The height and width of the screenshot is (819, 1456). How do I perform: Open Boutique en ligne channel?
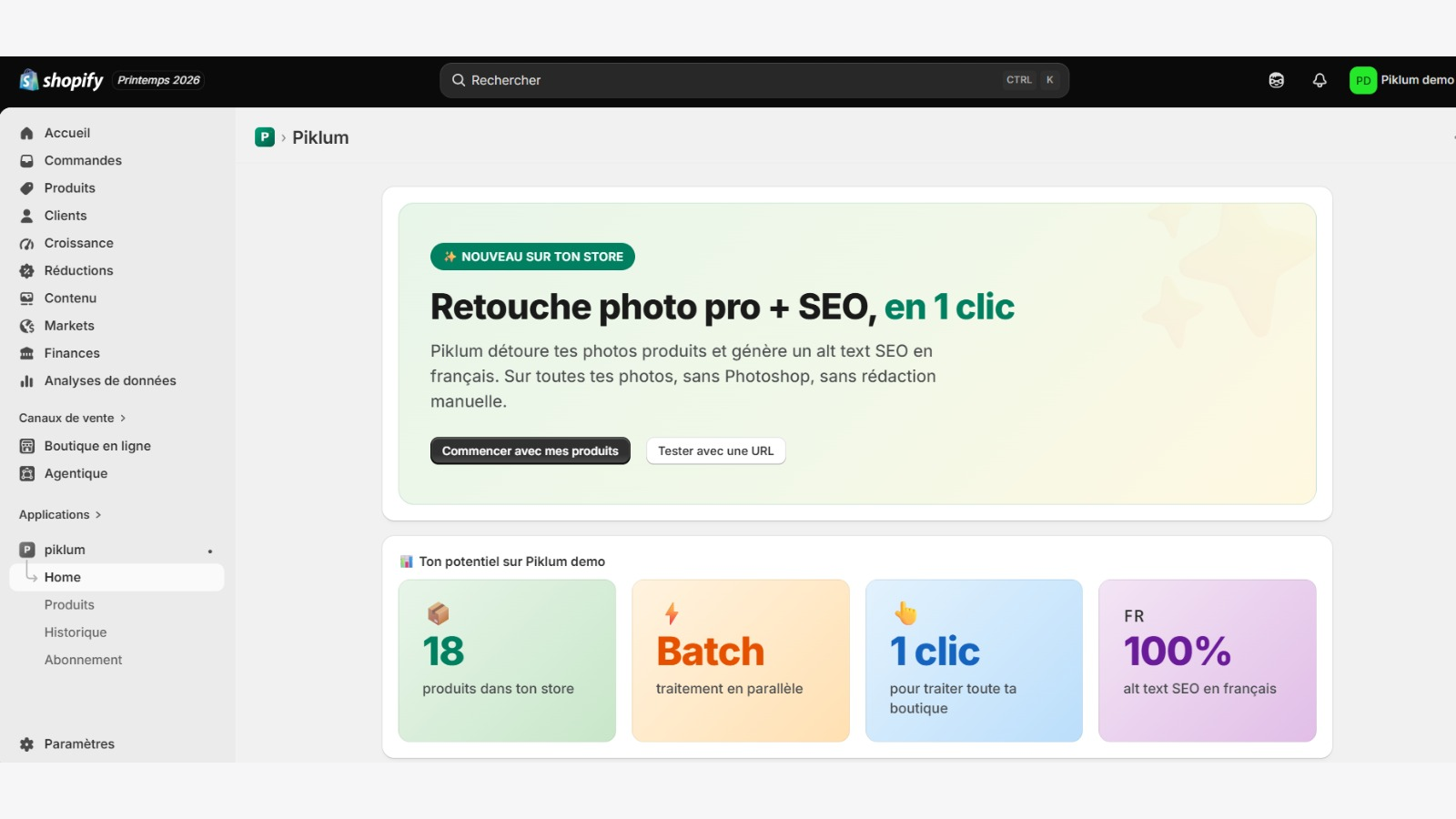point(97,446)
